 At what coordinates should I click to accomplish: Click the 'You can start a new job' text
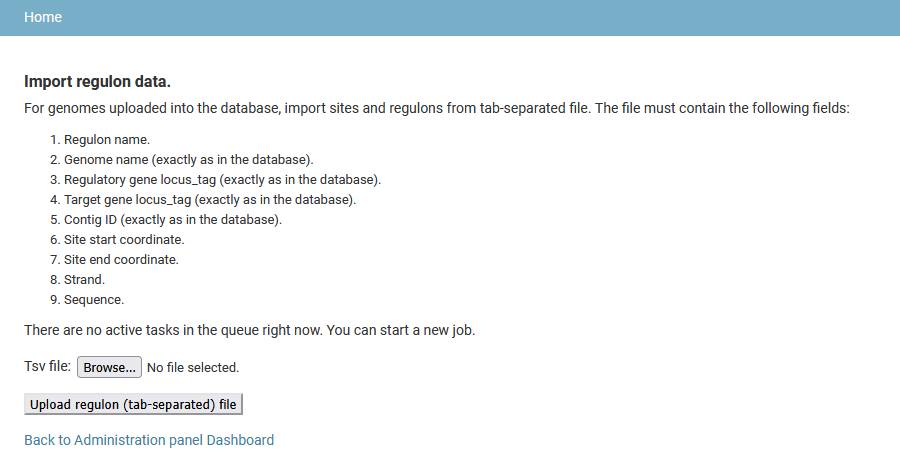[x=401, y=331]
